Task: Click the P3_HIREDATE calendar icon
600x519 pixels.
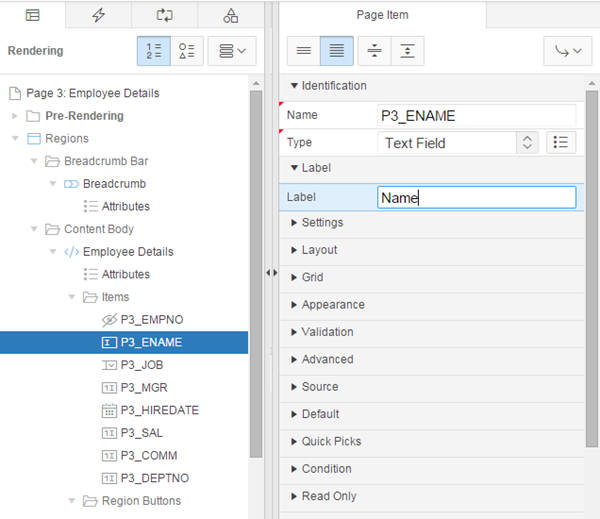Action: click(109, 411)
